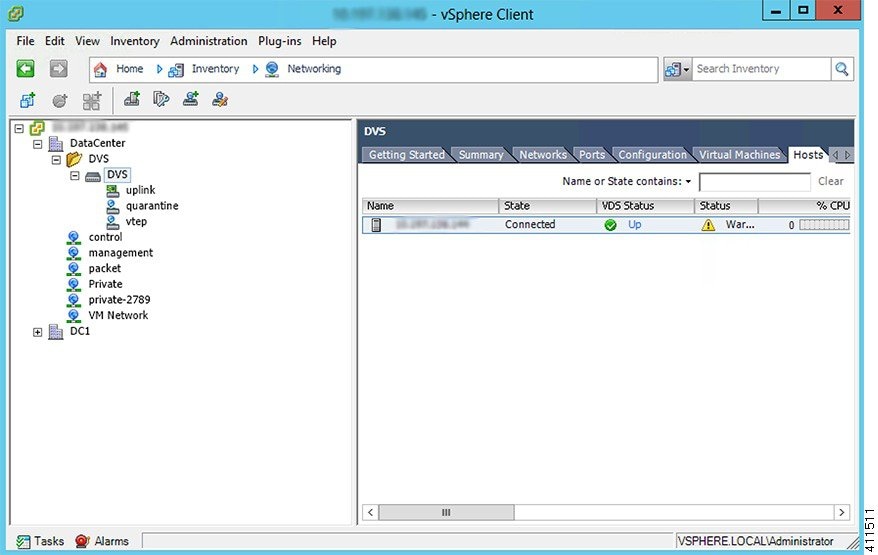This screenshot has height=555, width=878.
Task: Click the host name filter text box
Action: [x=755, y=181]
